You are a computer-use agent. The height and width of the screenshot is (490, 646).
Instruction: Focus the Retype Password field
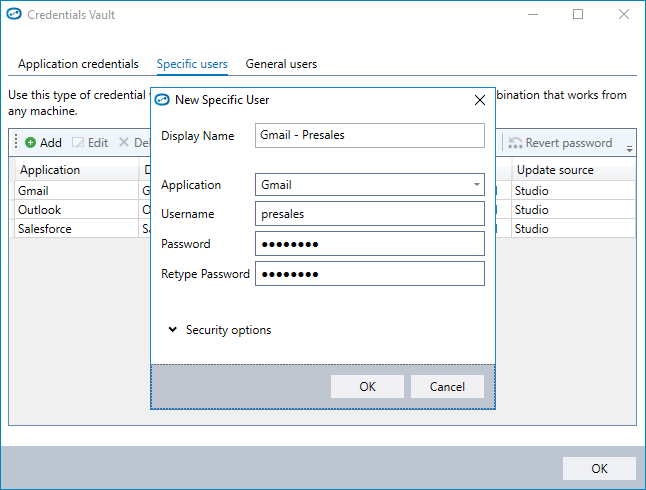[370, 274]
